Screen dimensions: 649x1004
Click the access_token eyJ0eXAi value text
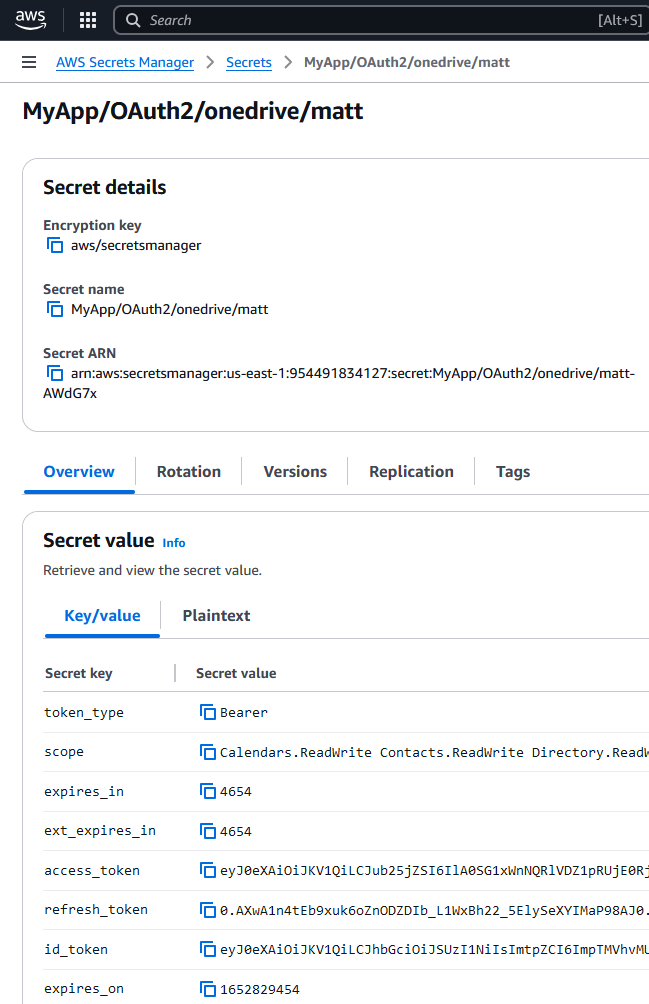(434, 871)
